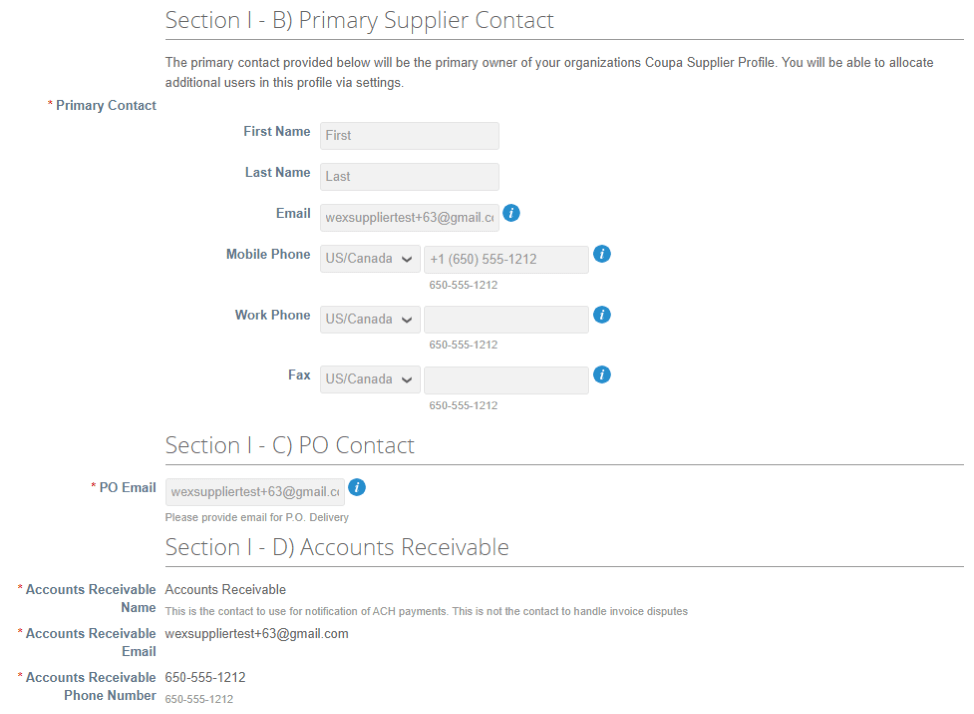The height and width of the screenshot is (714, 974).
Task: Open Mobile Phone country dropdown
Action: [x=370, y=259]
